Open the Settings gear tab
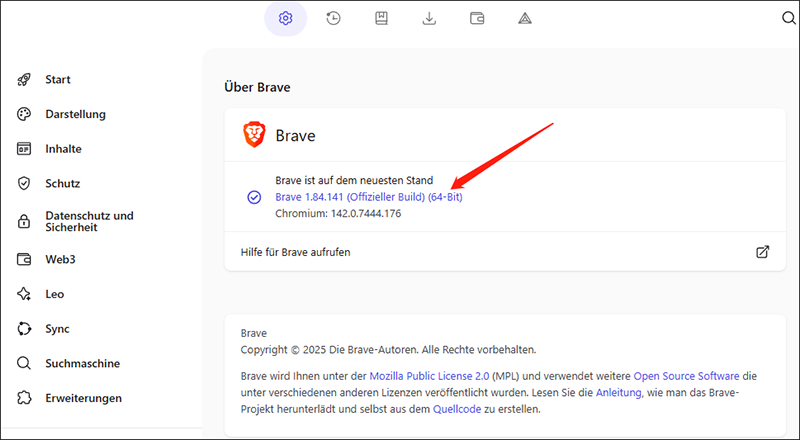Image resolution: width=800 pixels, height=440 pixels. [285, 19]
